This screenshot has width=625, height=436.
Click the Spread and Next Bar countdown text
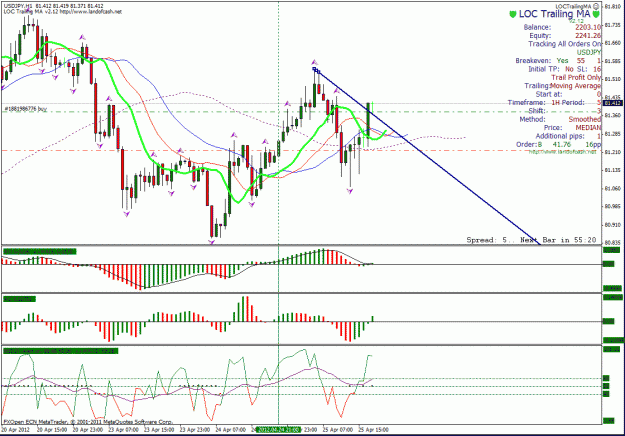(531, 240)
